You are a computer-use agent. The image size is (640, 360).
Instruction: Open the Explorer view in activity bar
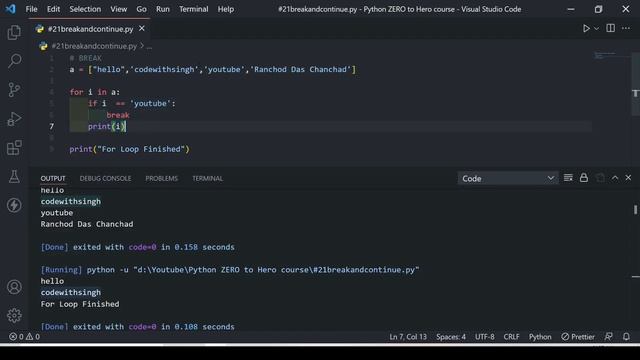pos(14,32)
